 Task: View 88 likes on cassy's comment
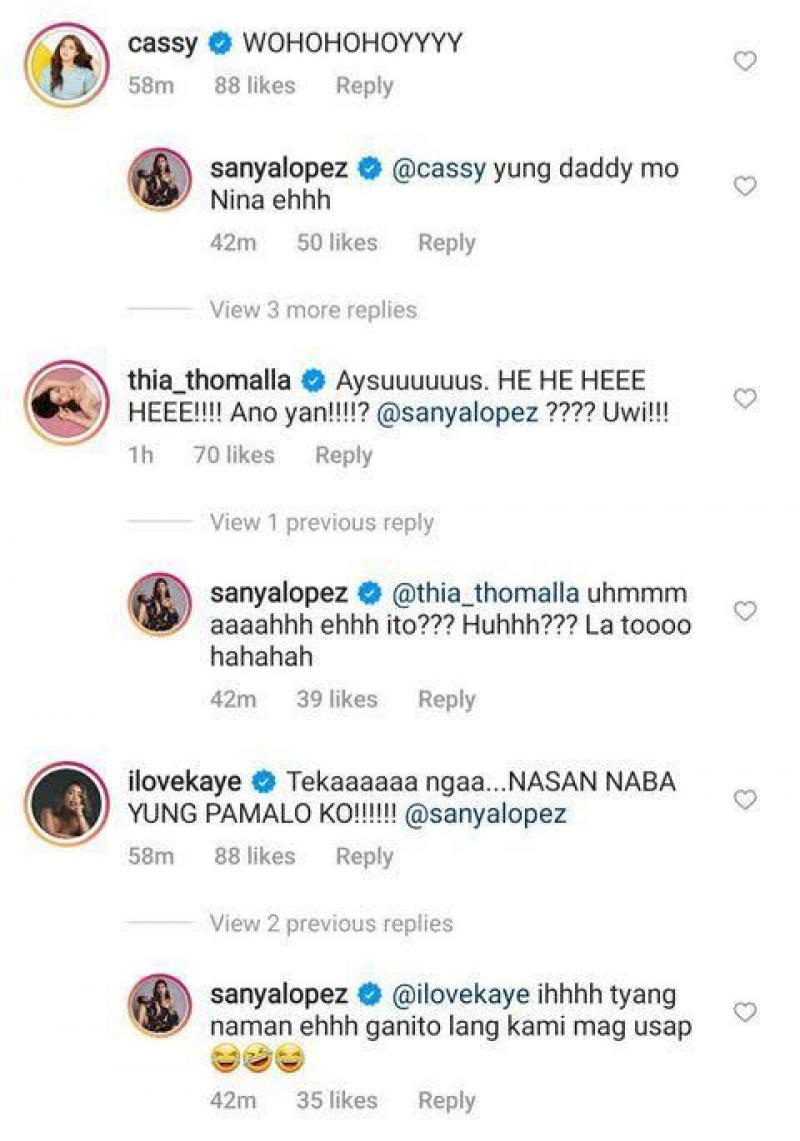tap(254, 86)
